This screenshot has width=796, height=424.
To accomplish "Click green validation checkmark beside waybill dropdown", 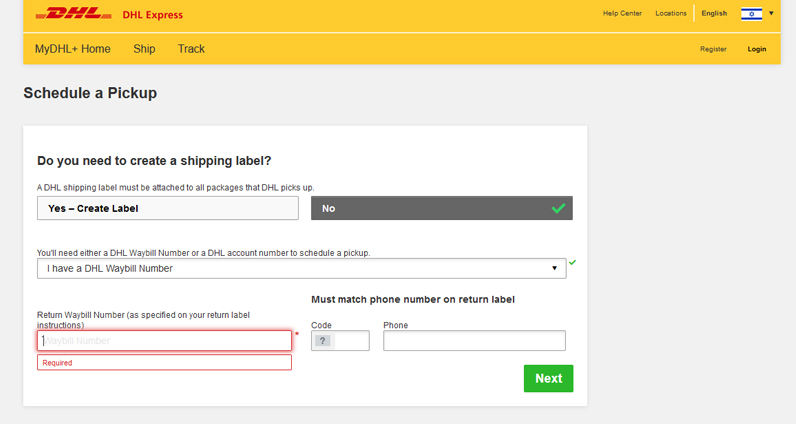I will (x=573, y=263).
